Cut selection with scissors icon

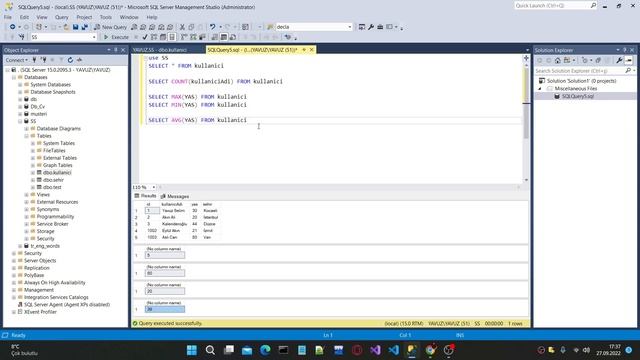(x=182, y=27)
